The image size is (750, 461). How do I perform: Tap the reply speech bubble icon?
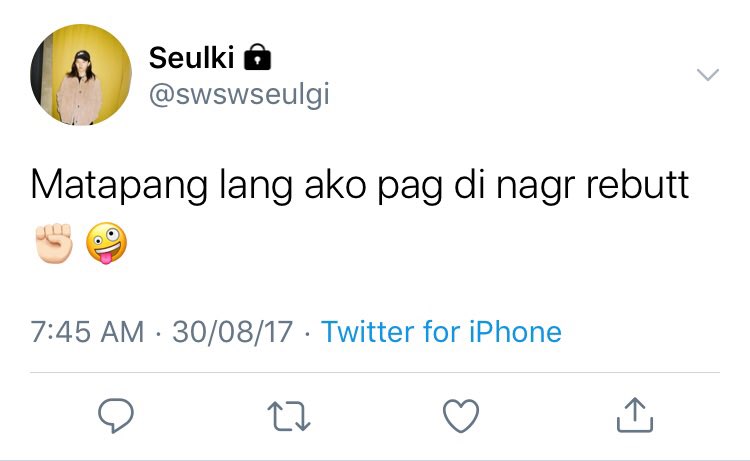[x=116, y=415]
